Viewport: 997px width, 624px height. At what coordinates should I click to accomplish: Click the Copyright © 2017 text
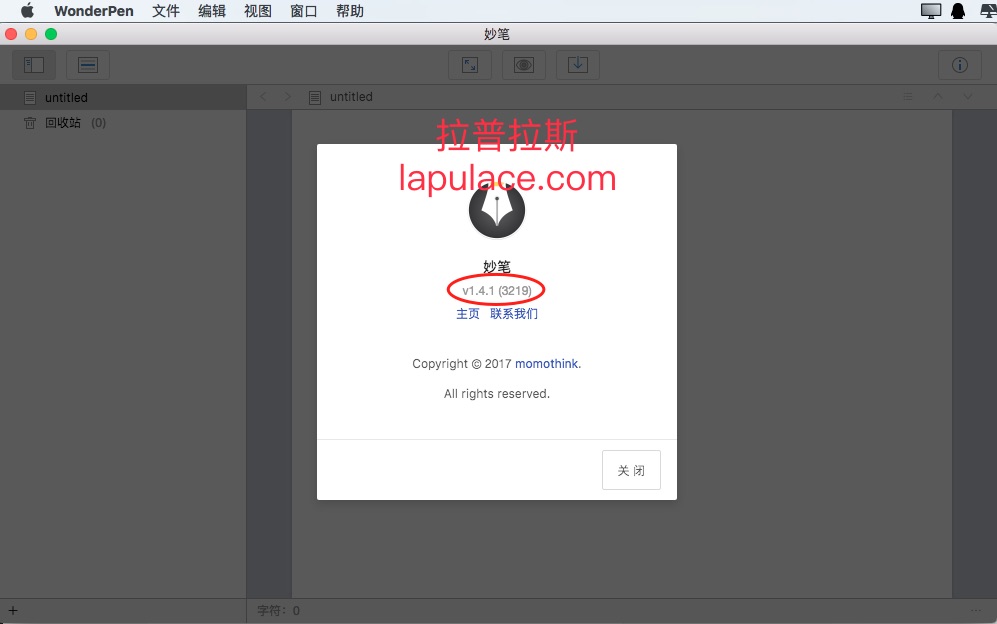click(x=462, y=364)
